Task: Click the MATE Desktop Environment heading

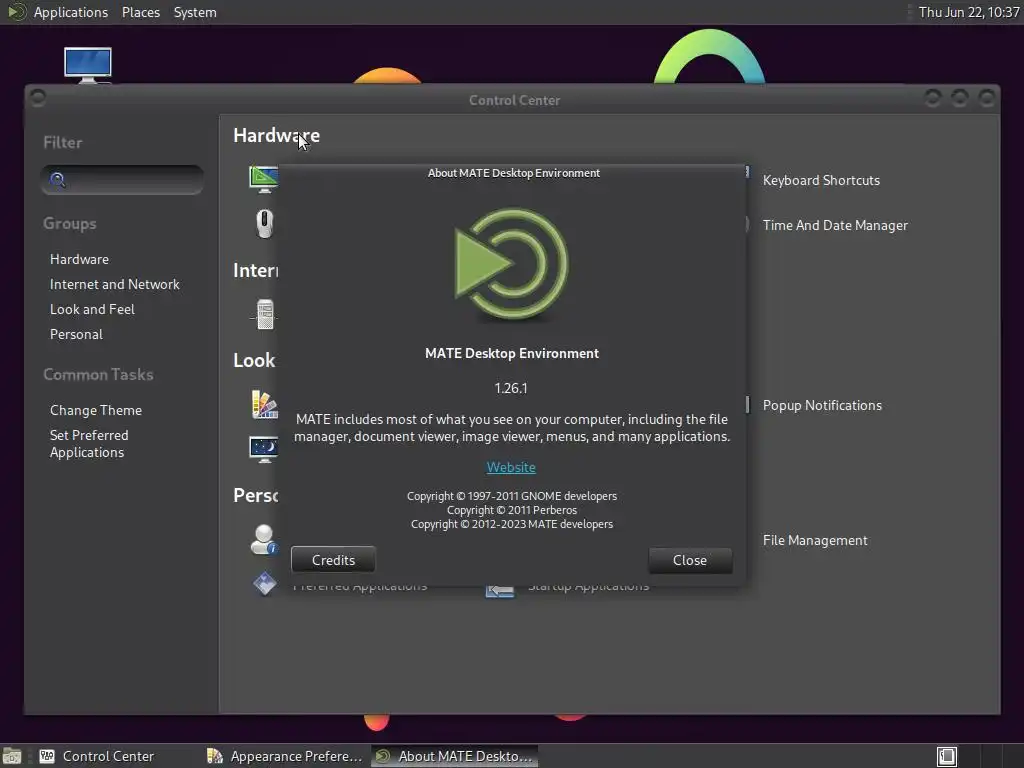Action: 511,353
